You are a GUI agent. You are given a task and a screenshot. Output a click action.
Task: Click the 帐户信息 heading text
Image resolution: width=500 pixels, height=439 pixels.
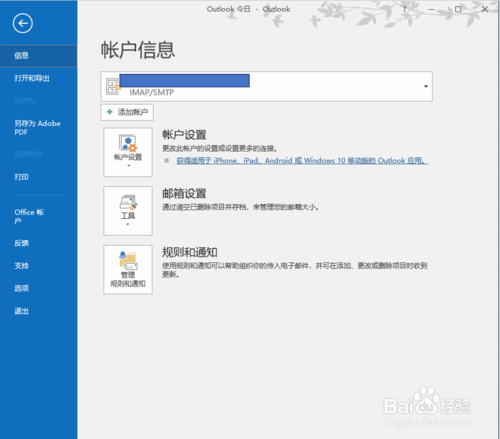click(138, 50)
